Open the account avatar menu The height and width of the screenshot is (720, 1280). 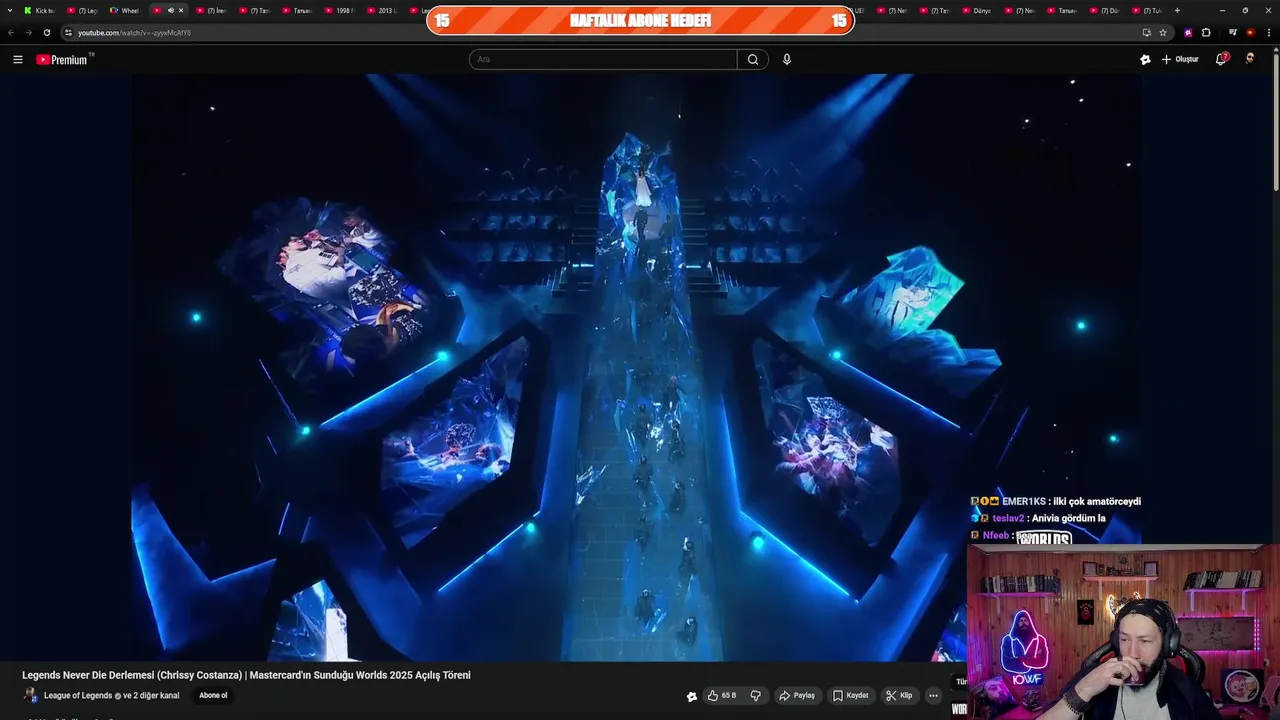click(x=1250, y=59)
